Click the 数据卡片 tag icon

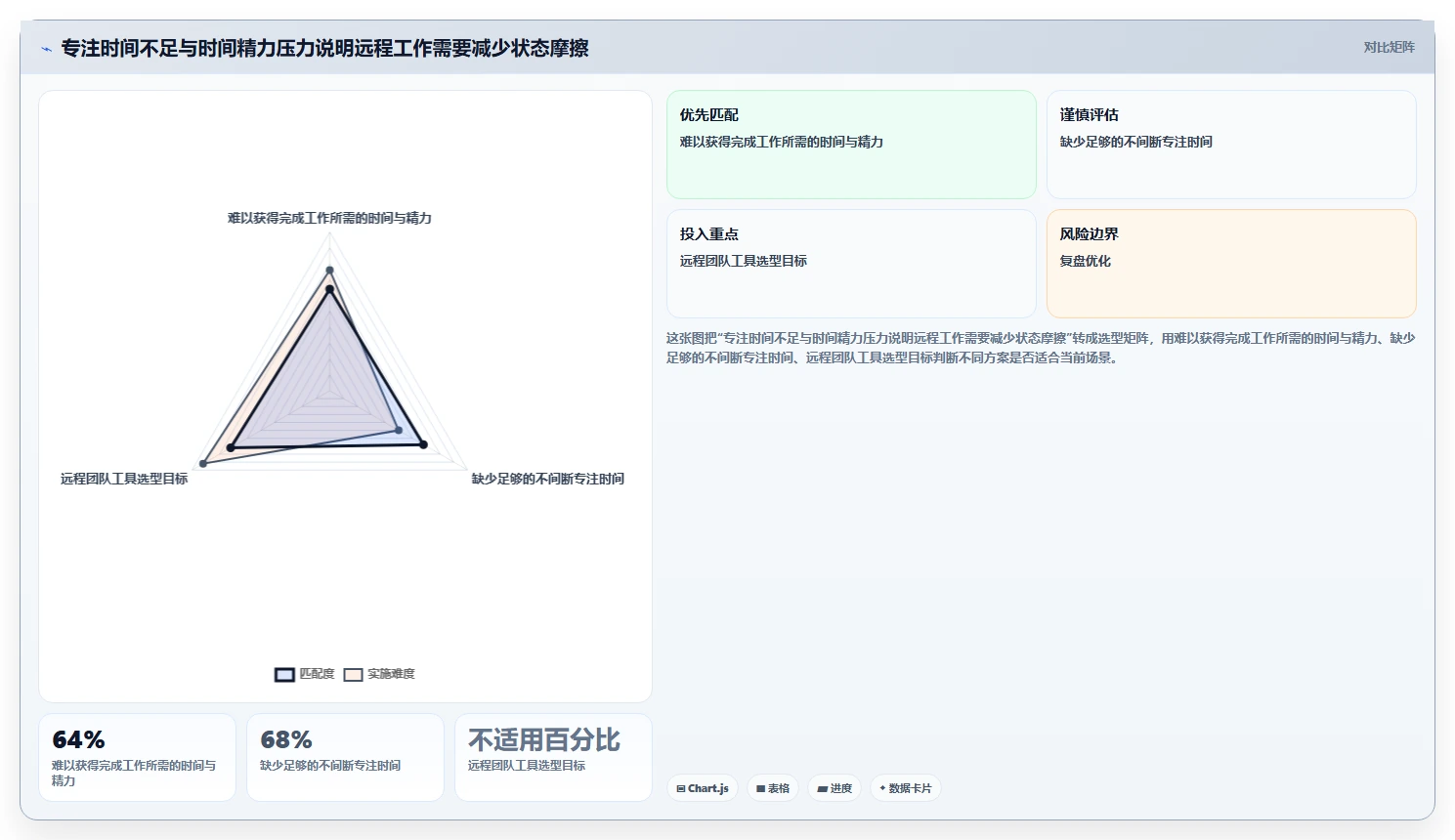coord(882,788)
